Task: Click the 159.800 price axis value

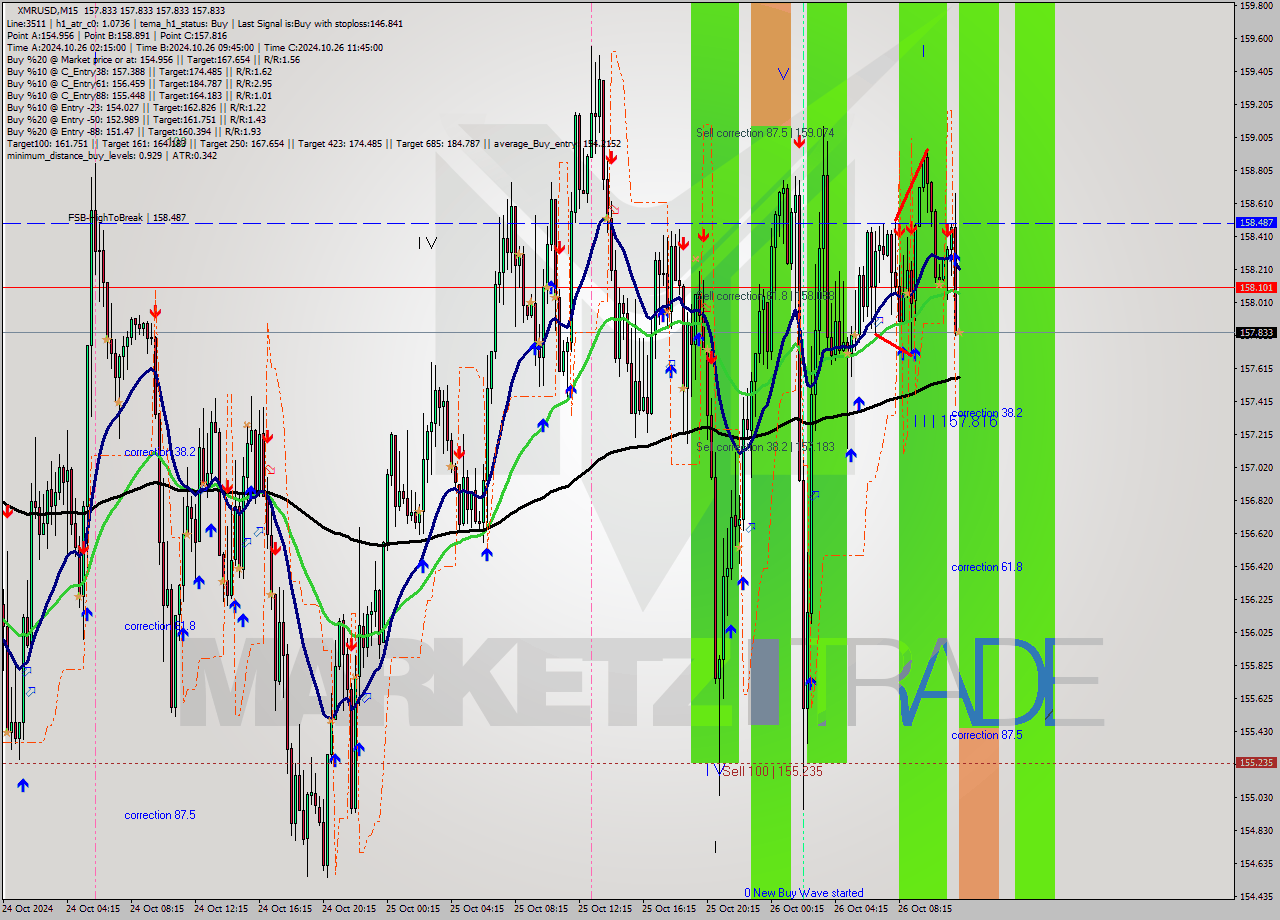Action: click(1256, 5)
